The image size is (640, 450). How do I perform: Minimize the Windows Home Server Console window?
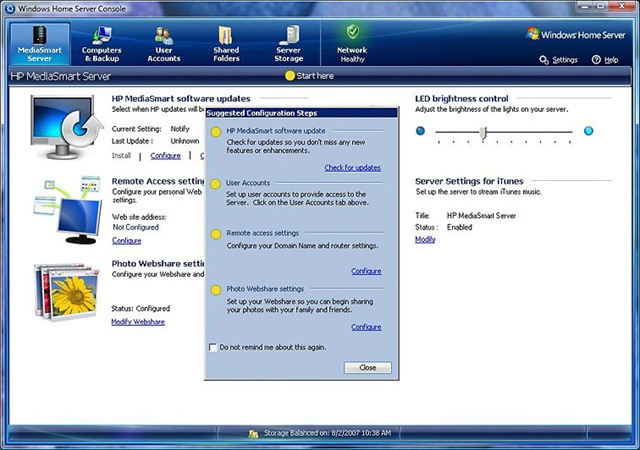585,6
